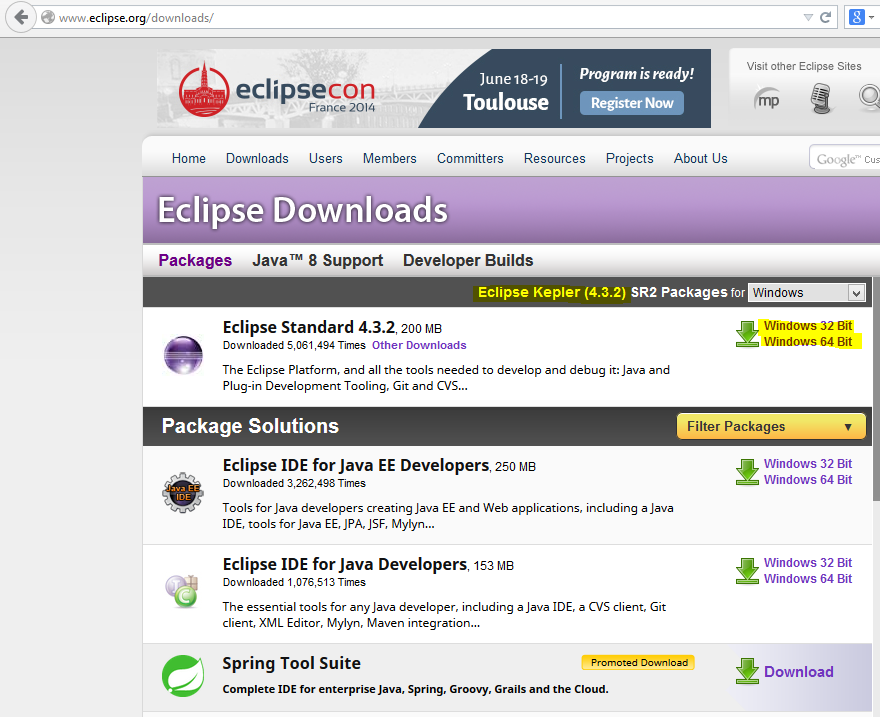Click the Register Now button
Viewport: 880px width, 717px height.
coord(631,103)
